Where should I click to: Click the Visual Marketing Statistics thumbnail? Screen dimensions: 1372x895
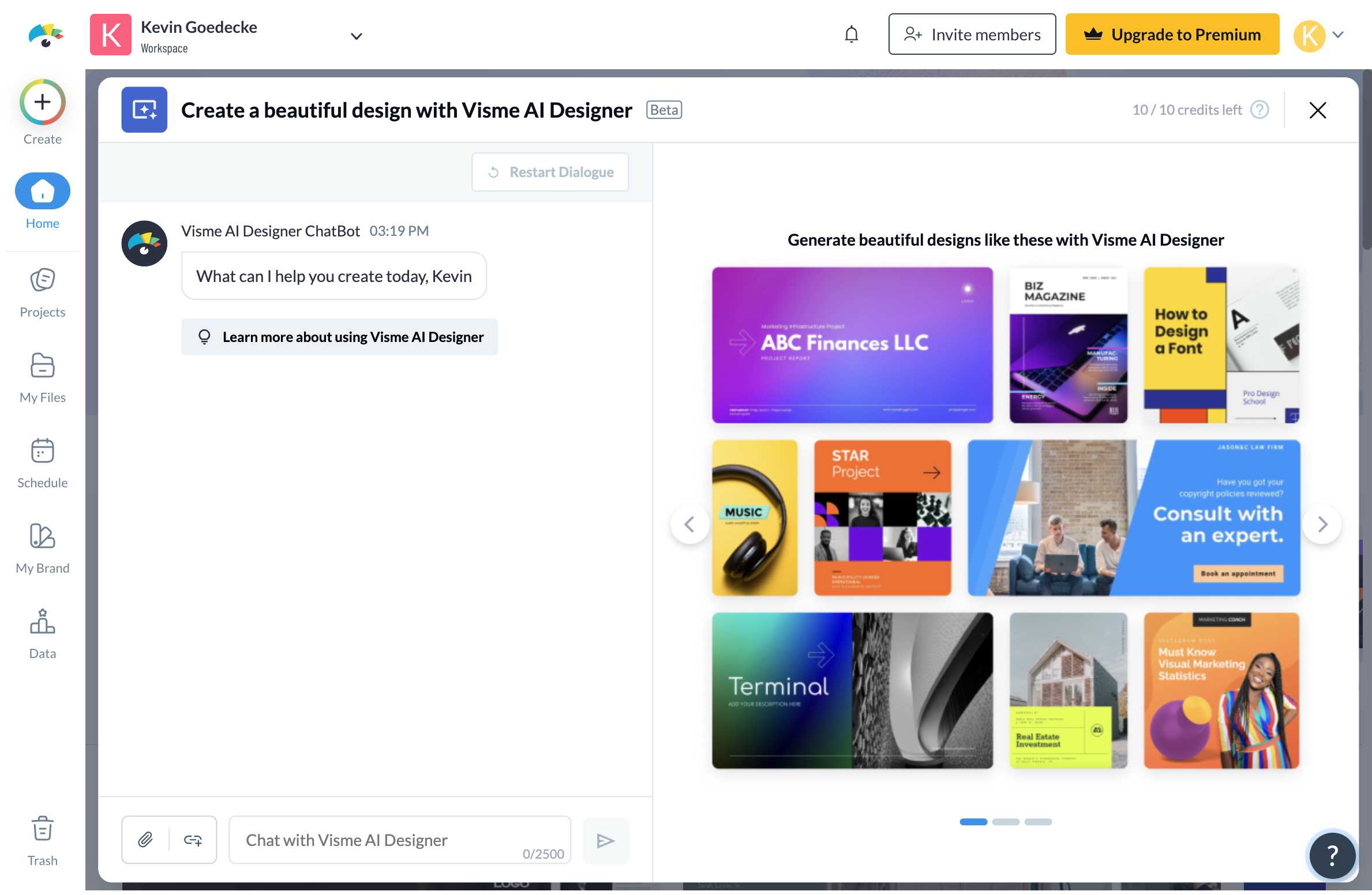[x=1221, y=690]
